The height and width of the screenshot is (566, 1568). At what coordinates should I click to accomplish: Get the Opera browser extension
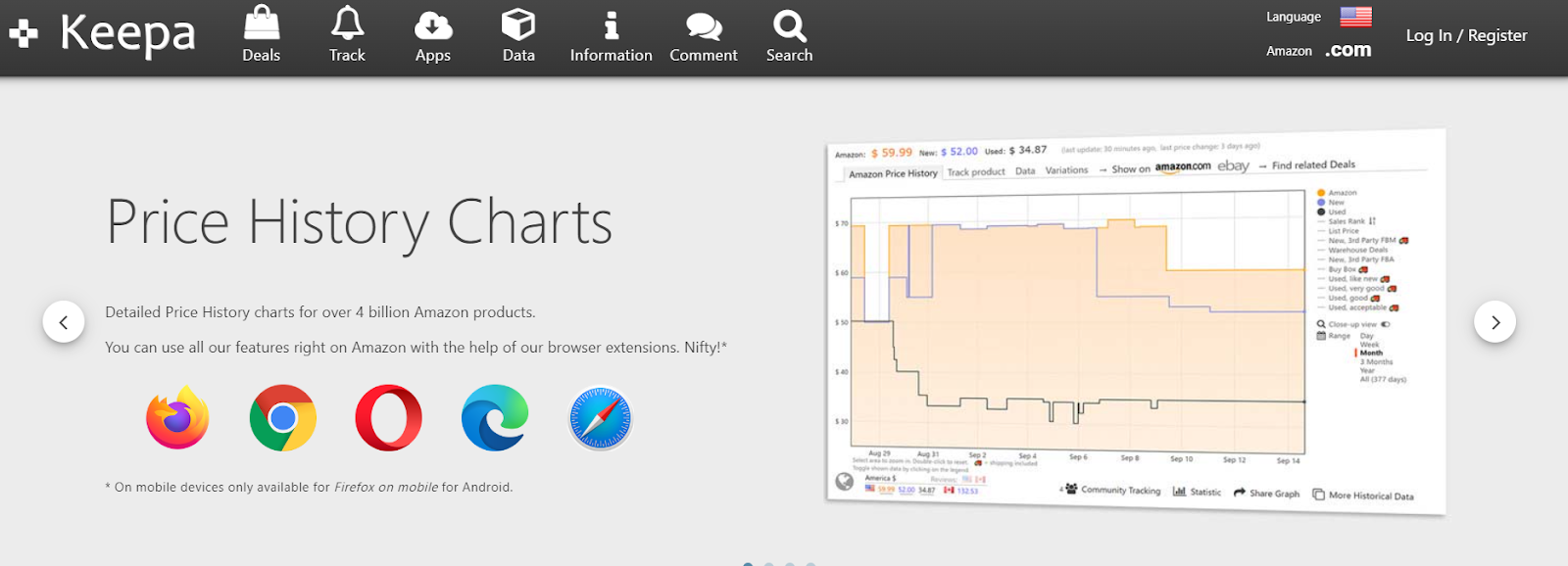pos(389,418)
